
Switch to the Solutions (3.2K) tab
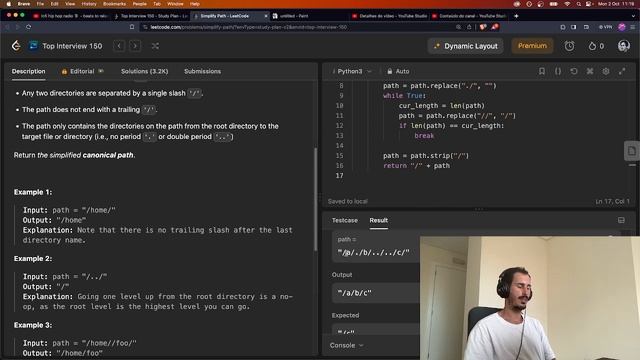click(x=144, y=71)
